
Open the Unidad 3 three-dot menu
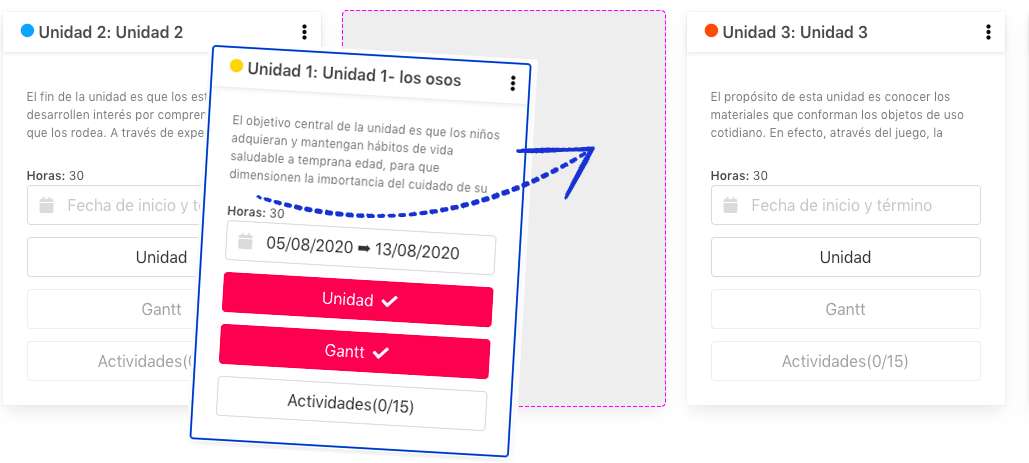point(988,31)
